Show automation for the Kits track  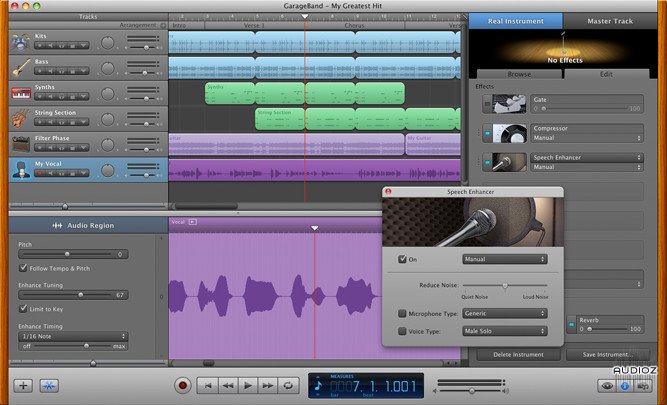[85, 46]
